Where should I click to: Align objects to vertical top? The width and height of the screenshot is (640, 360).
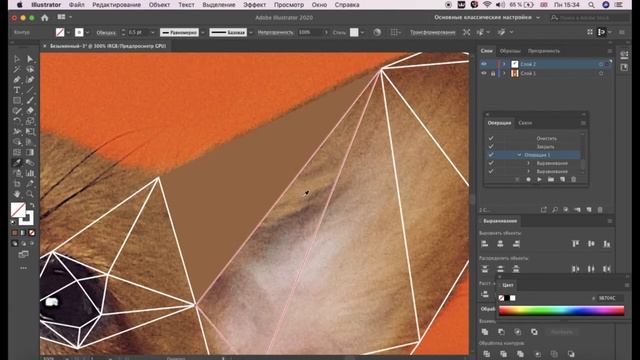(x=576, y=244)
